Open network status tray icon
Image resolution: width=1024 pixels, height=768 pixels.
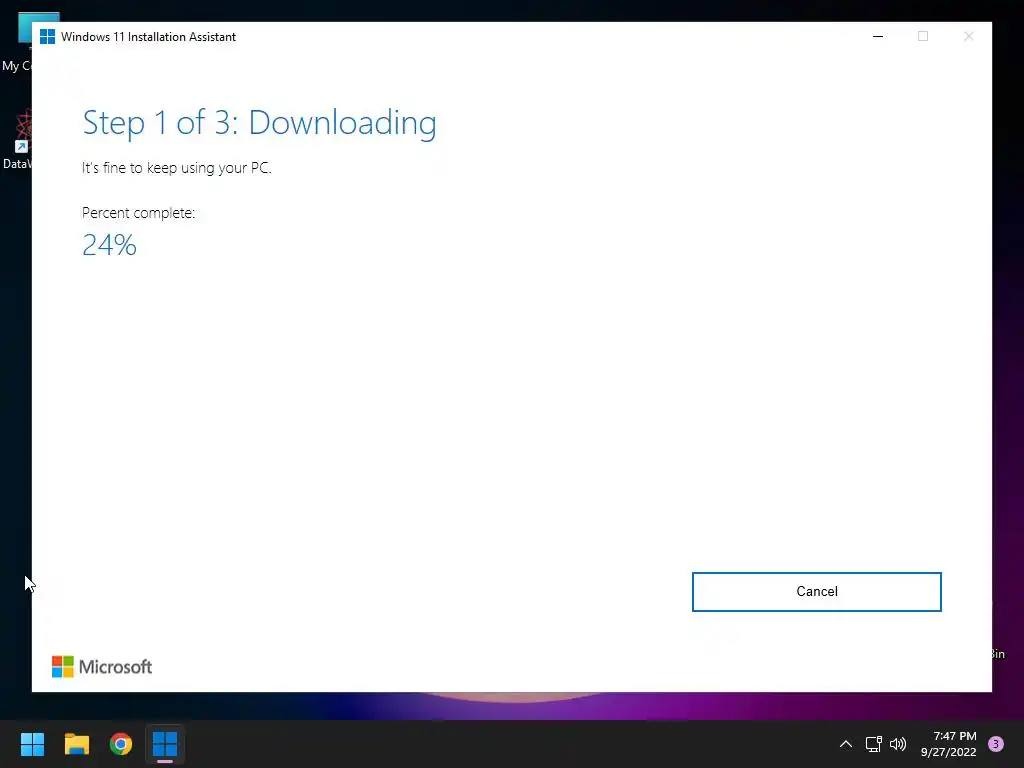coord(873,744)
